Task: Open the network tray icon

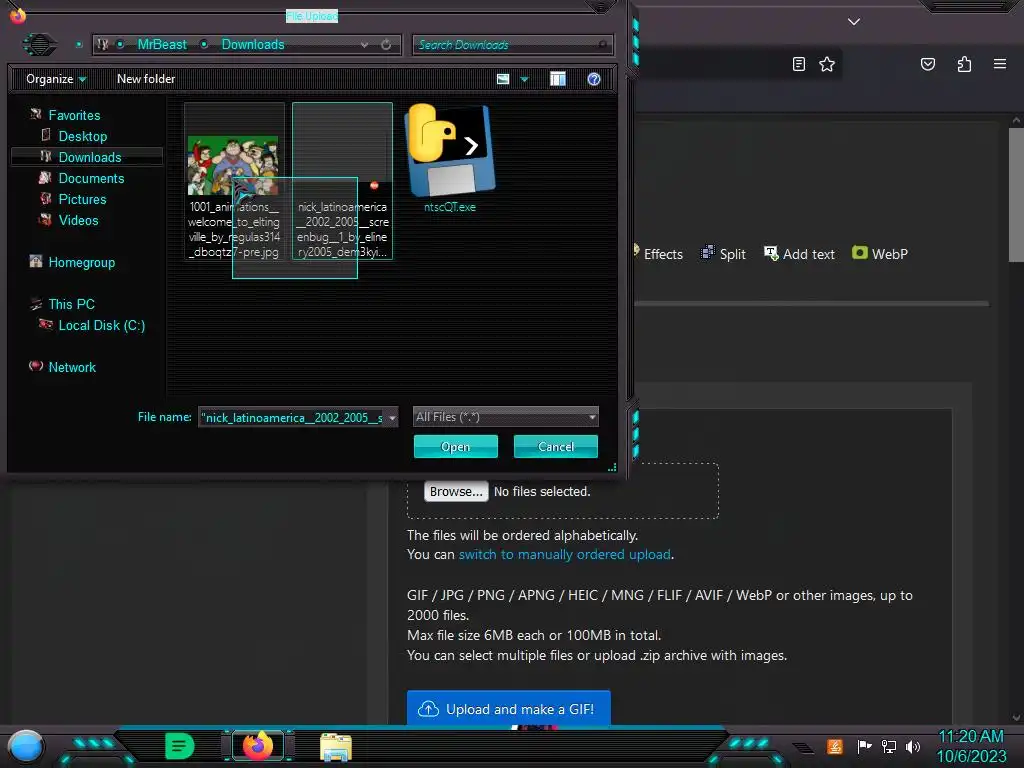Action: pos(889,746)
